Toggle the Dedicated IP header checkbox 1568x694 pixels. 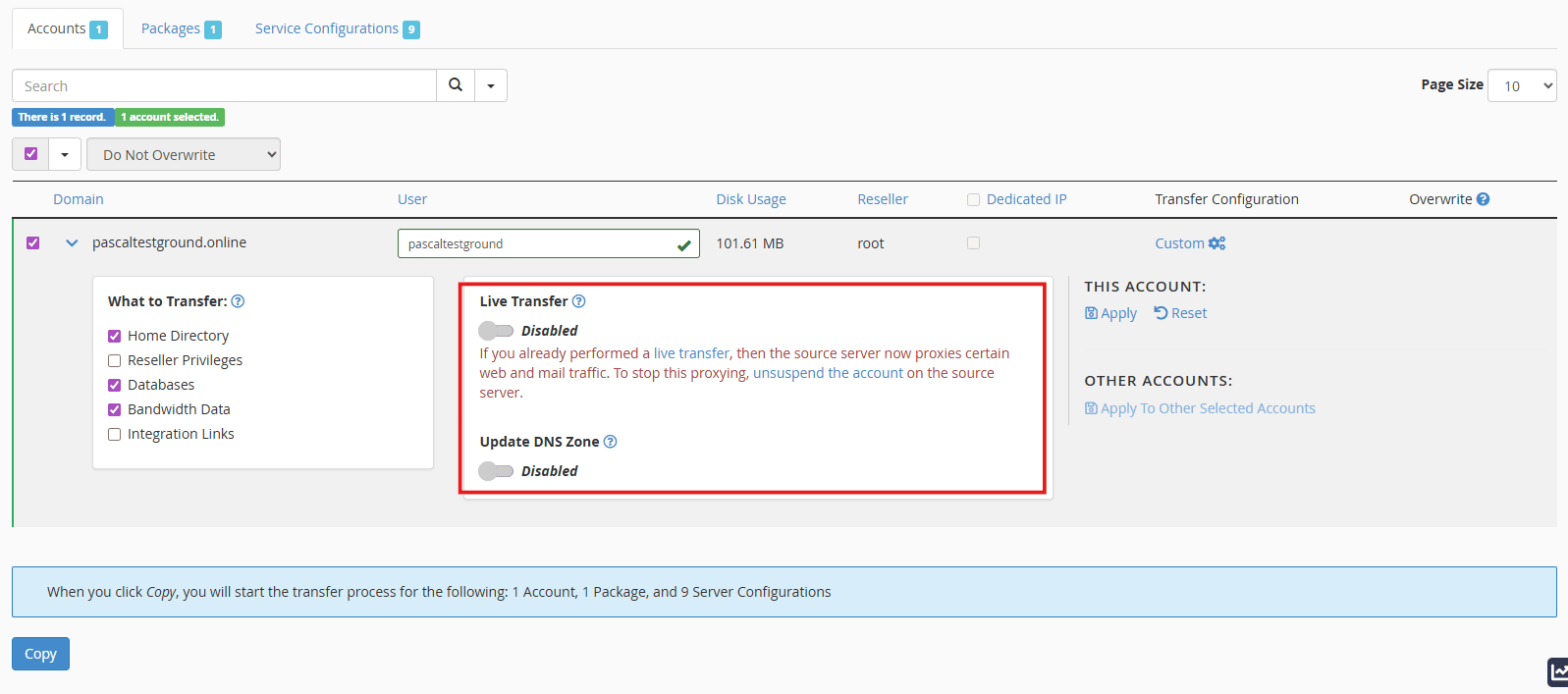pyautogui.click(x=973, y=199)
